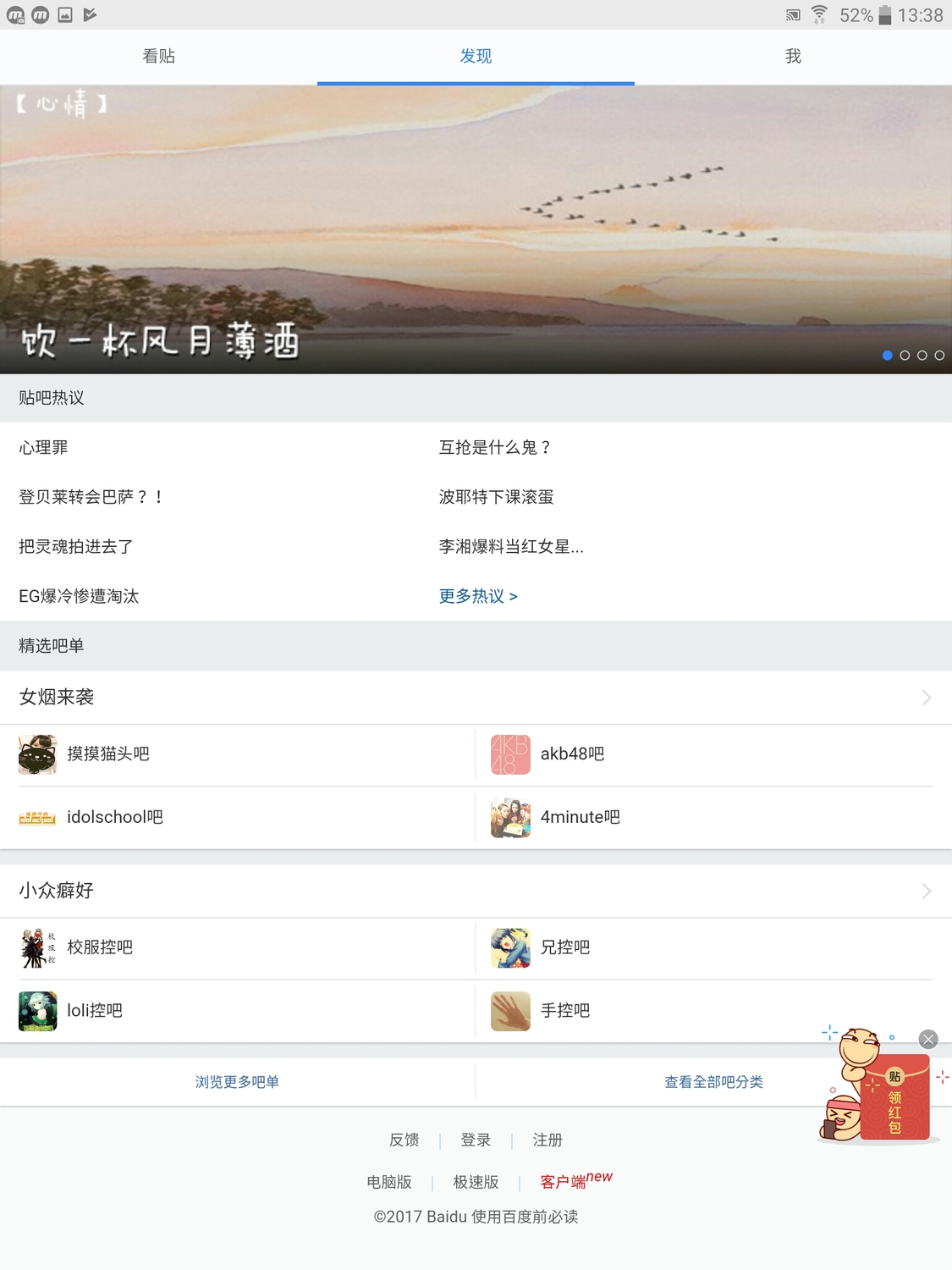Open akb48吧 forum name
The width and height of the screenshot is (952, 1270).
[573, 754]
